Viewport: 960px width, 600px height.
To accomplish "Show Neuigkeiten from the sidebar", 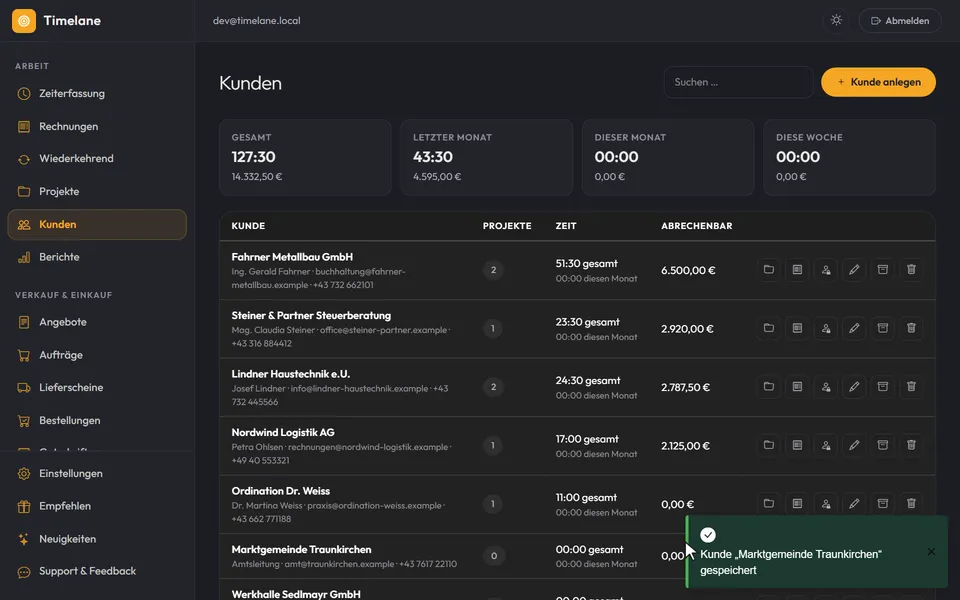I will [97, 539].
